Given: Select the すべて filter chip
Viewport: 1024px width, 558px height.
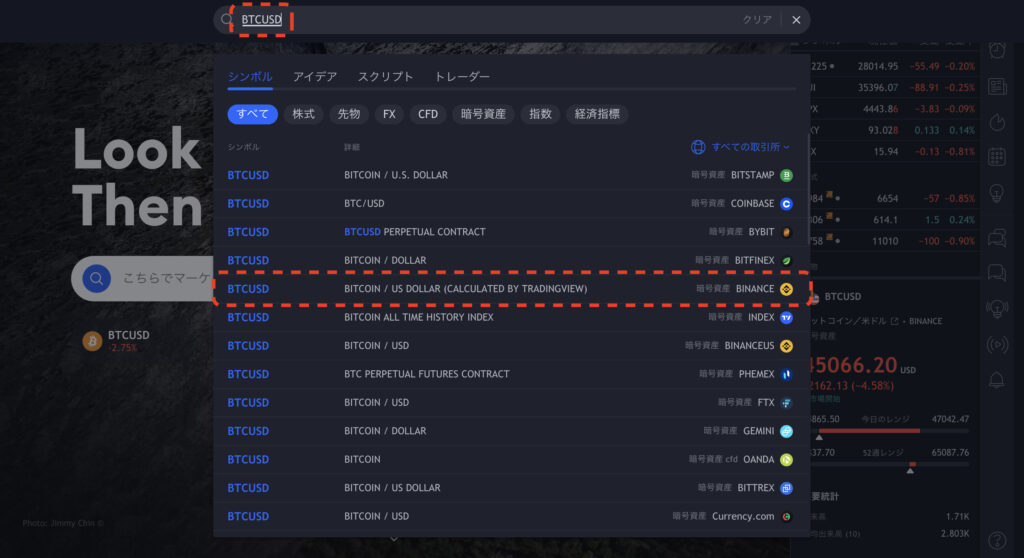Looking at the screenshot, I should click(x=253, y=114).
